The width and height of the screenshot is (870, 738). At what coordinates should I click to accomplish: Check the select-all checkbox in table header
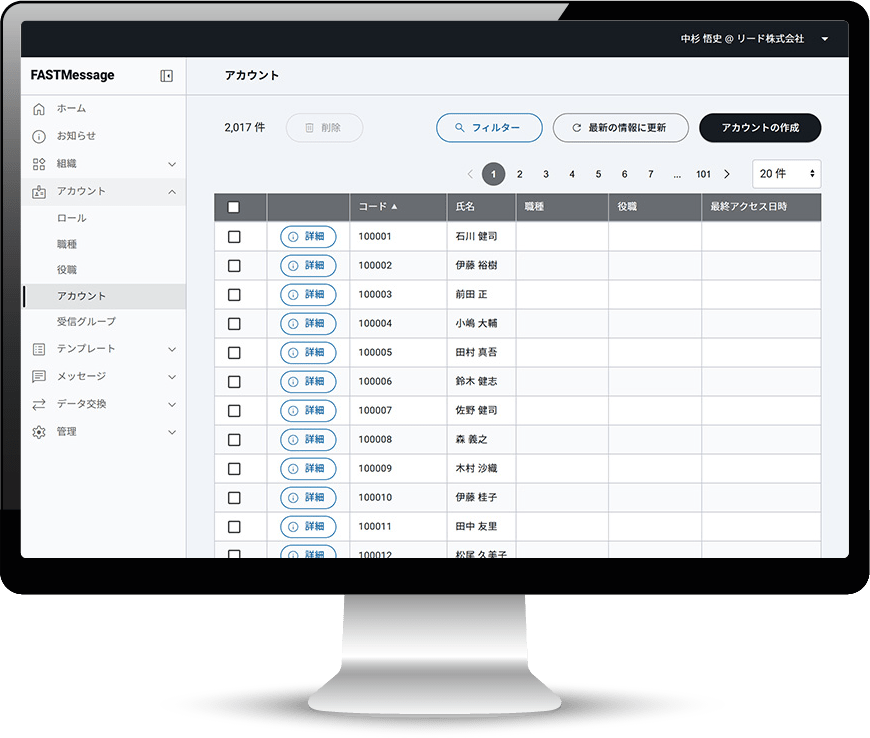[x=234, y=207]
